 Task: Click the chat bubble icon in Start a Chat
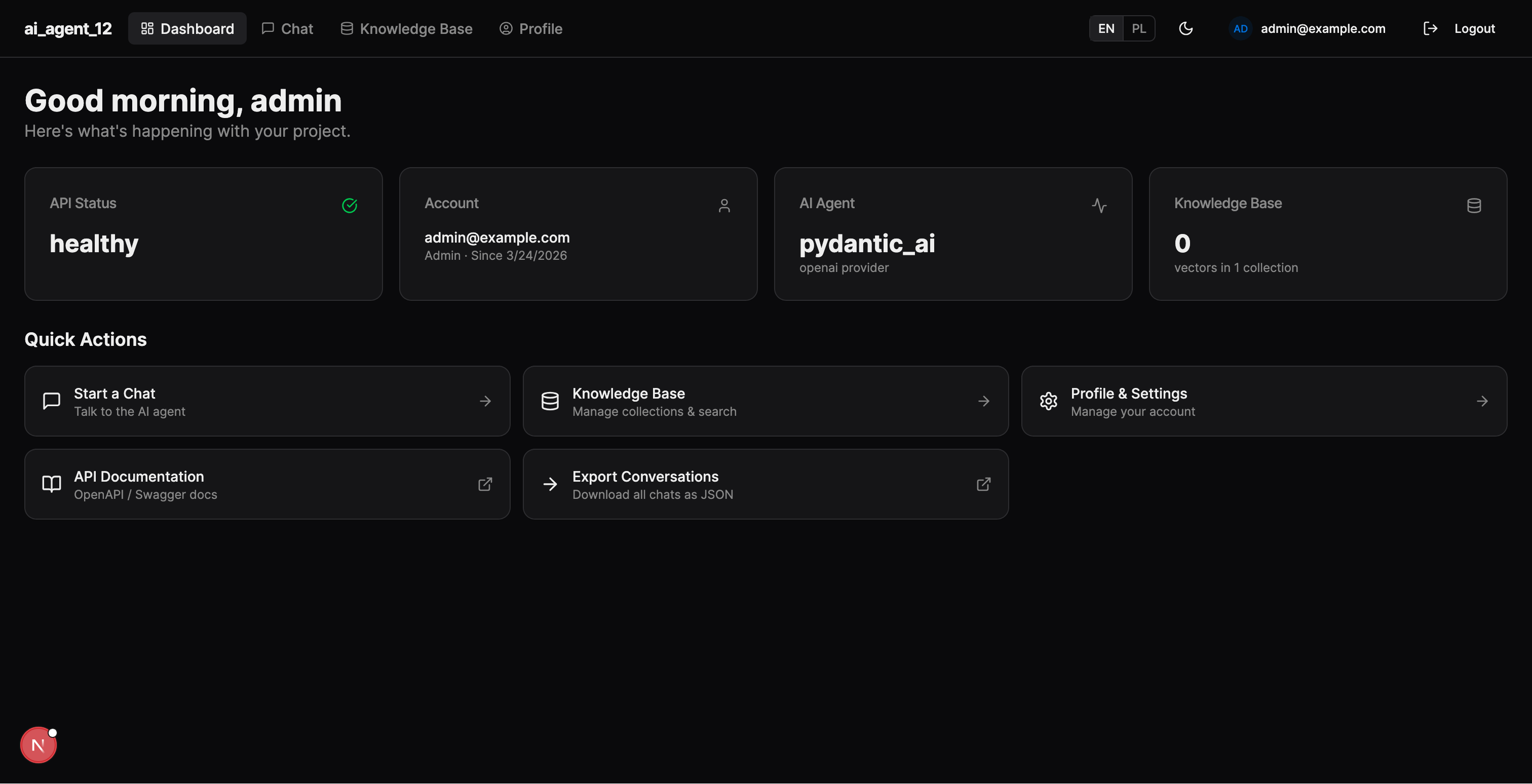pyautogui.click(x=51, y=401)
